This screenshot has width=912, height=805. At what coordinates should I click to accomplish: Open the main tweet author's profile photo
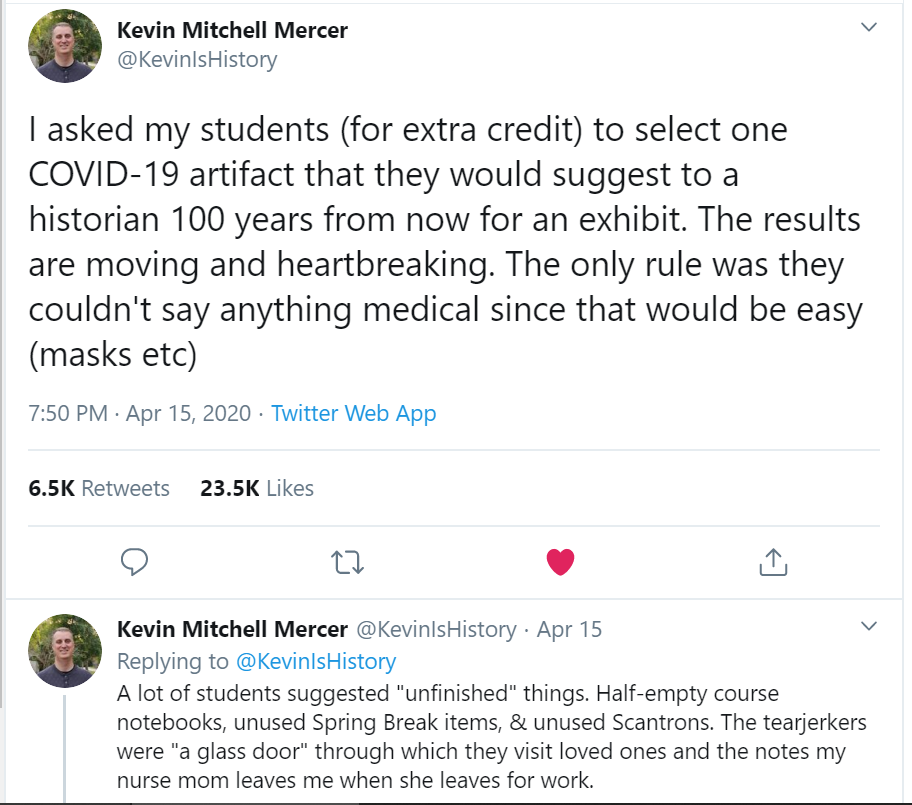coord(64,45)
